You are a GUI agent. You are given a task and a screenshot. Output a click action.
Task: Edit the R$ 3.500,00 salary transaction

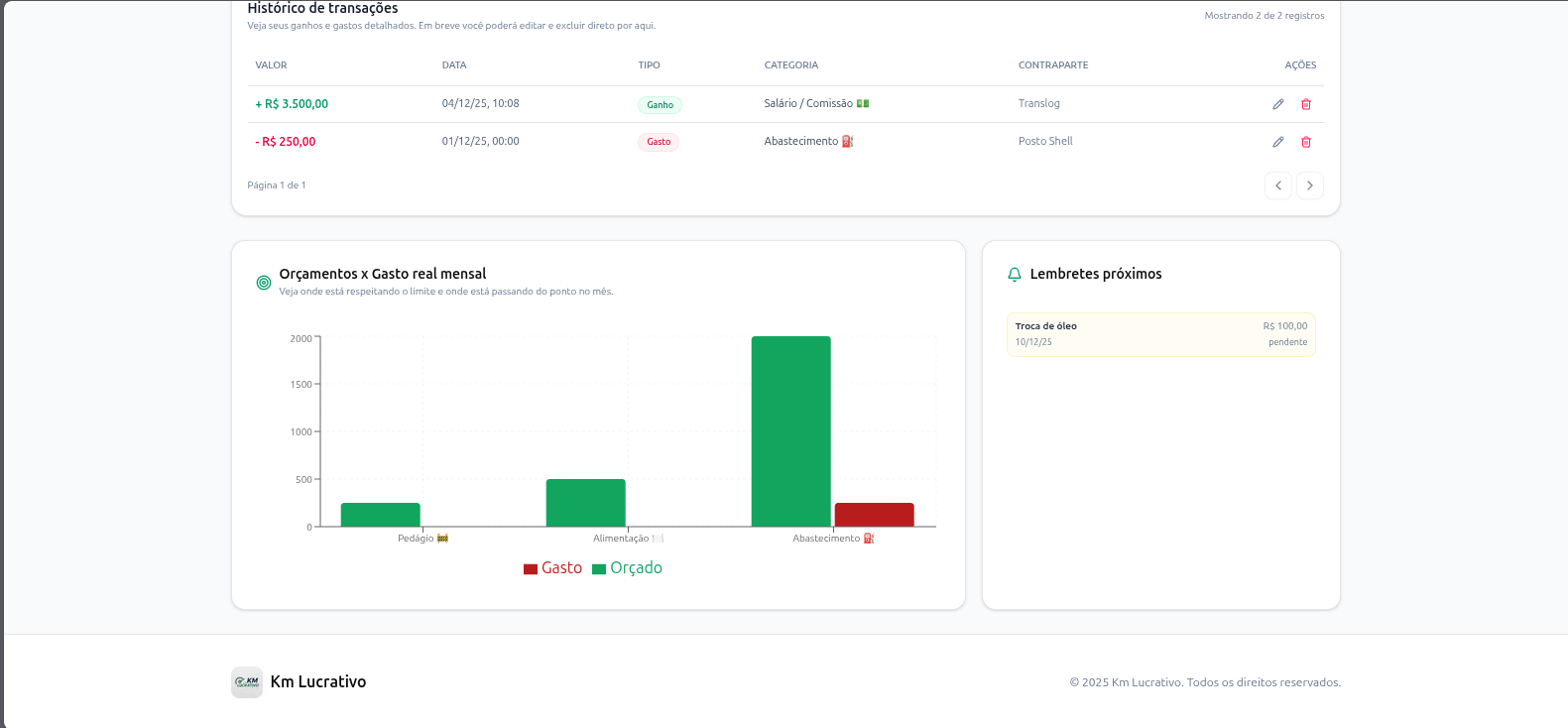pyautogui.click(x=1277, y=104)
